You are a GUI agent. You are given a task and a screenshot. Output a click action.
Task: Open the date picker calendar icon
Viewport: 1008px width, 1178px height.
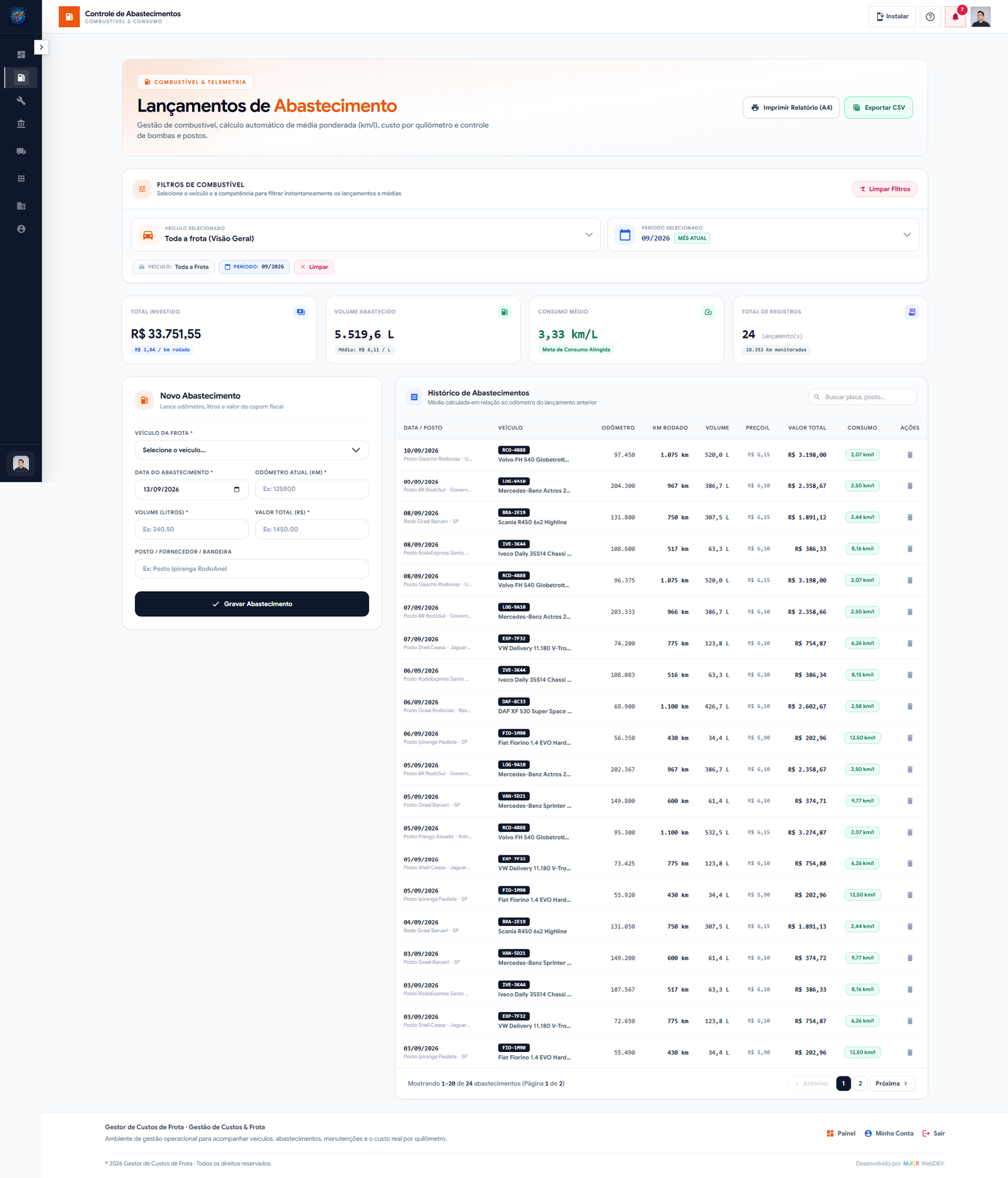point(237,490)
